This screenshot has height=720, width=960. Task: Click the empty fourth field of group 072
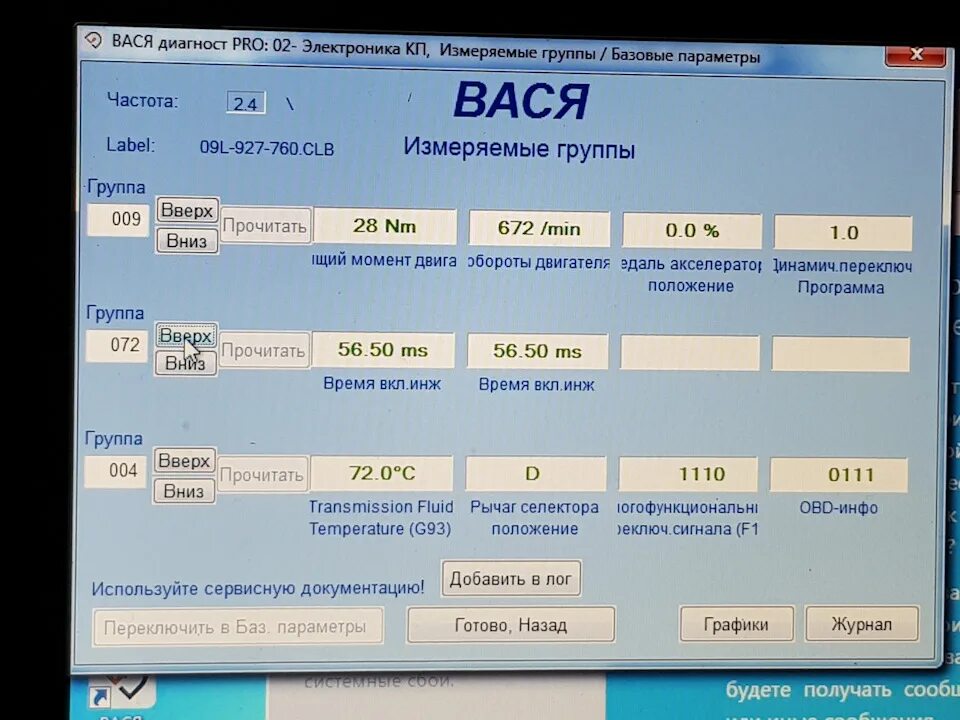tap(841, 354)
